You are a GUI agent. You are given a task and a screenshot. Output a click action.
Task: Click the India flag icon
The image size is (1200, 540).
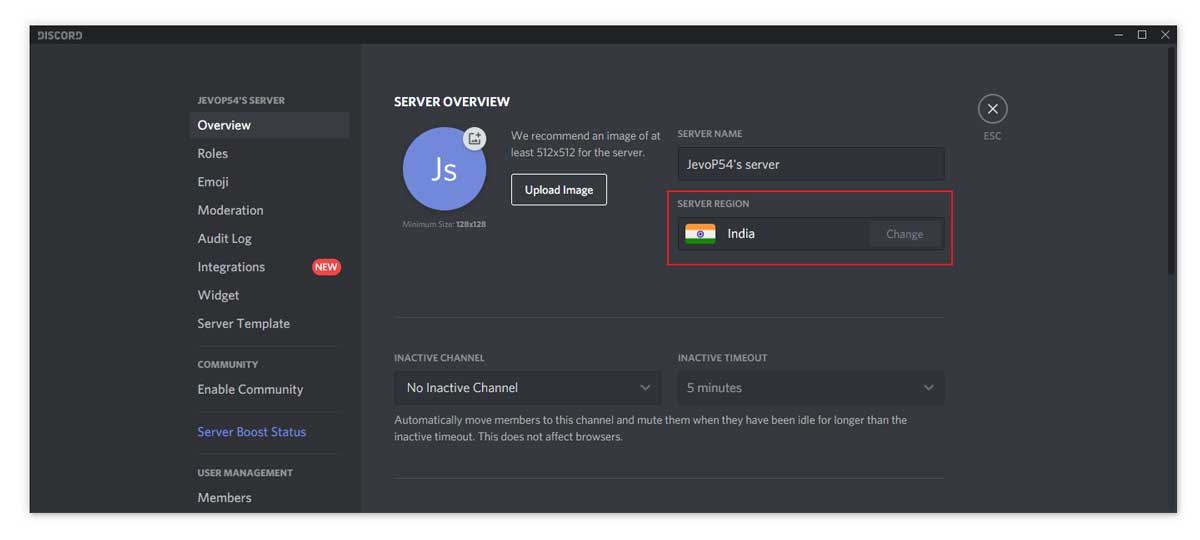(x=700, y=234)
